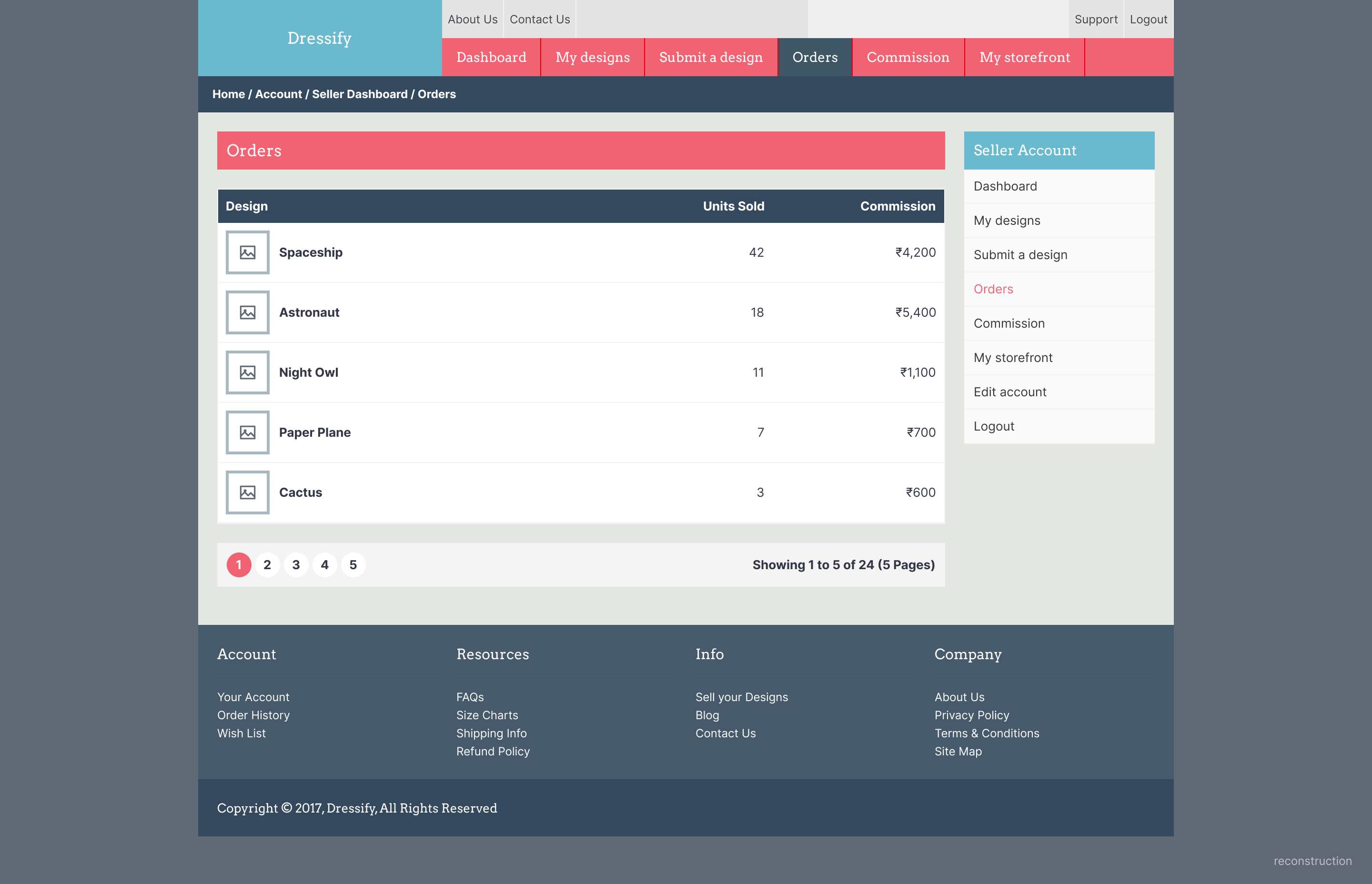The image size is (1372, 884).
Task: Click the Astronaut design thumbnail image
Action: click(247, 312)
